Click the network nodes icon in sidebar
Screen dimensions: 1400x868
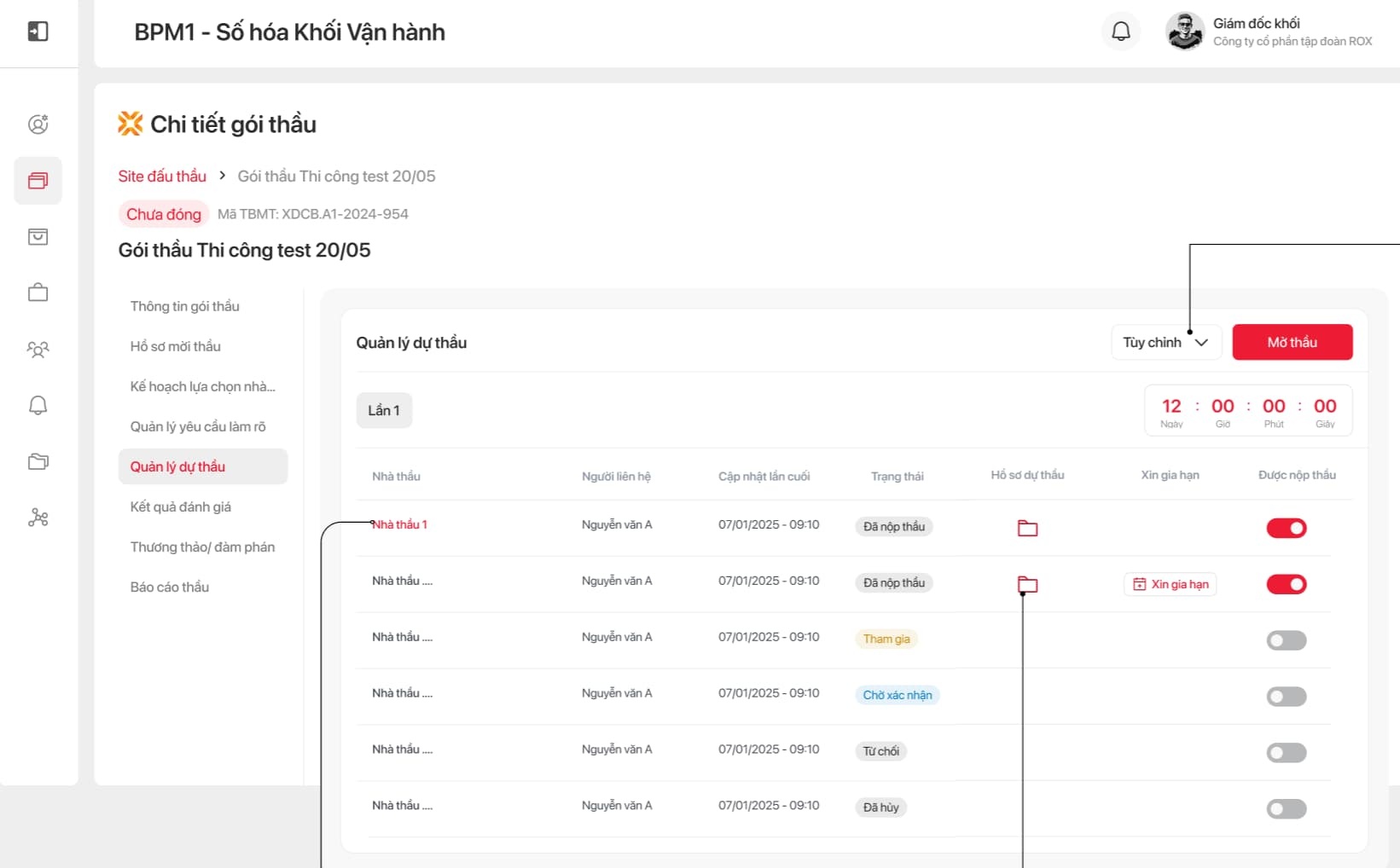[x=38, y=518]
